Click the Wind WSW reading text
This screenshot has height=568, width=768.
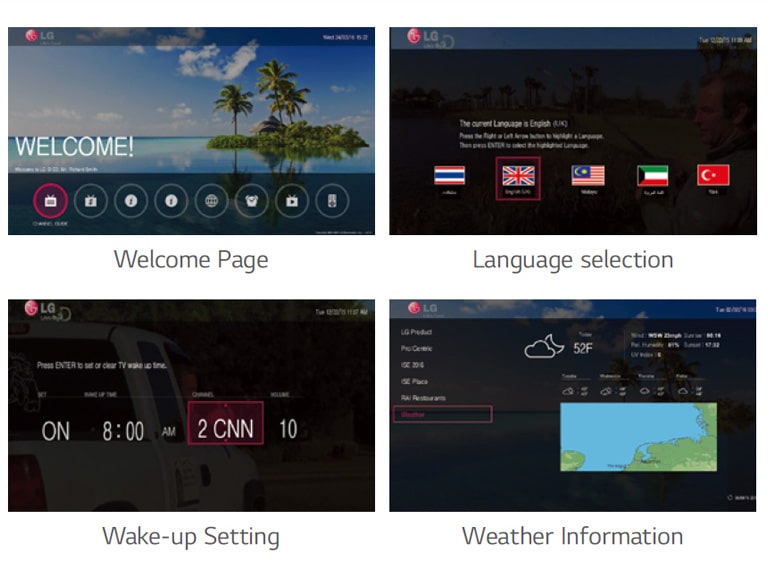tap(656, 335)
